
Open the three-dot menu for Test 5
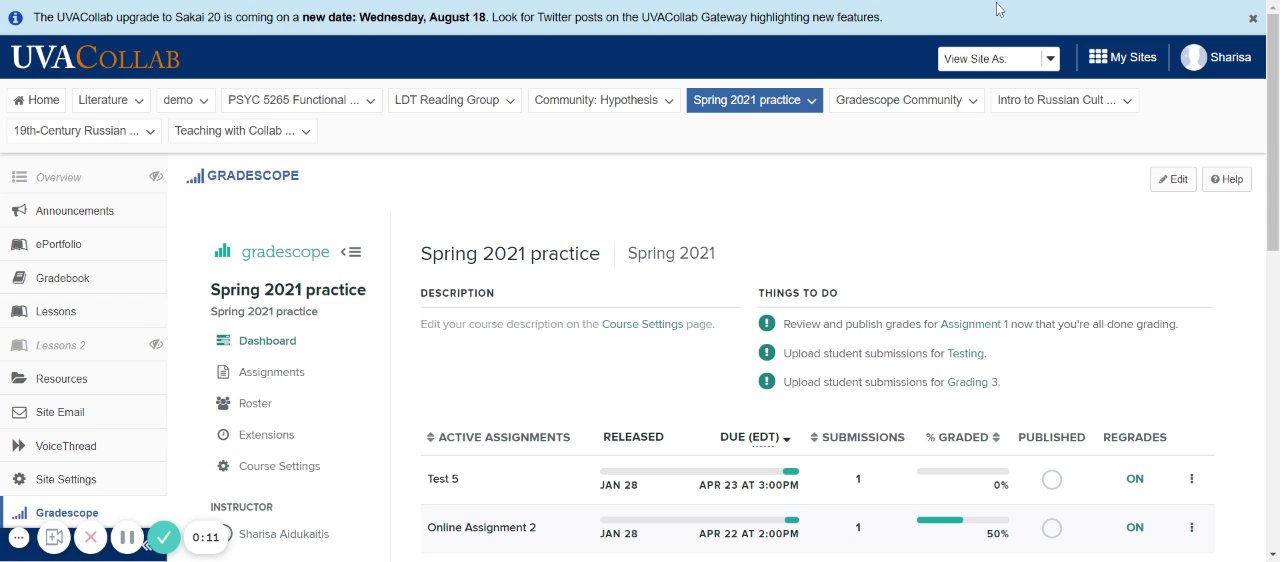coord(1192,479)
